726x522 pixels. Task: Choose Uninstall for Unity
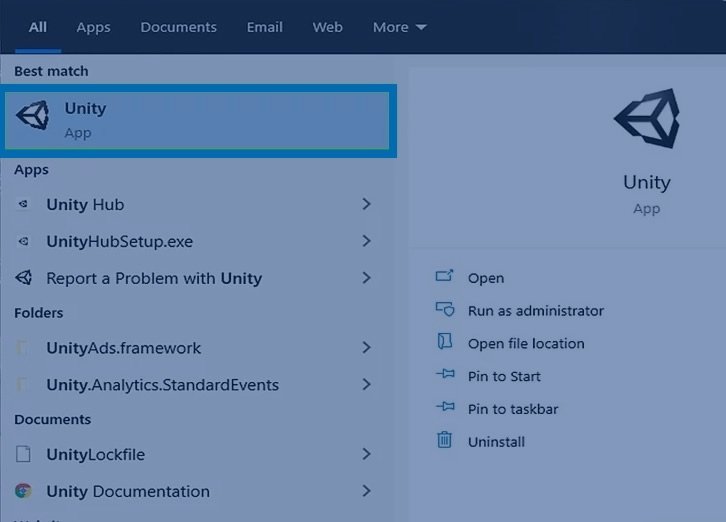496,442
